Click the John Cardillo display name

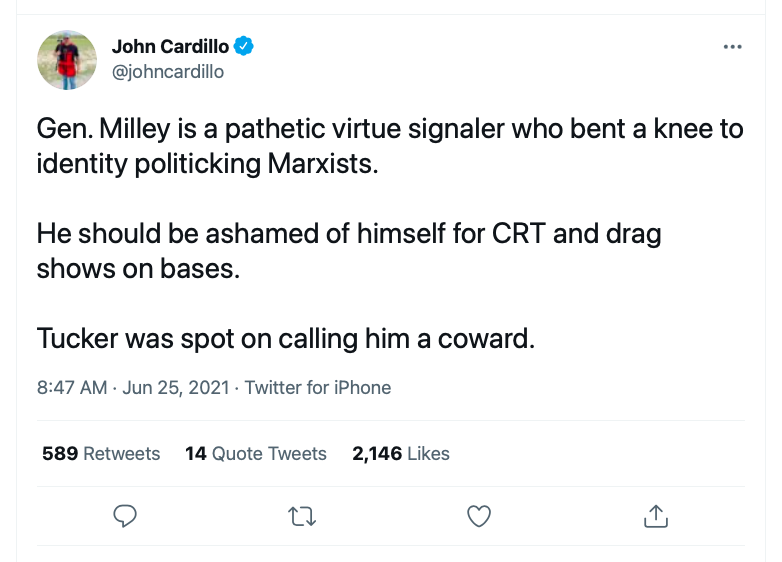(170, 46)
